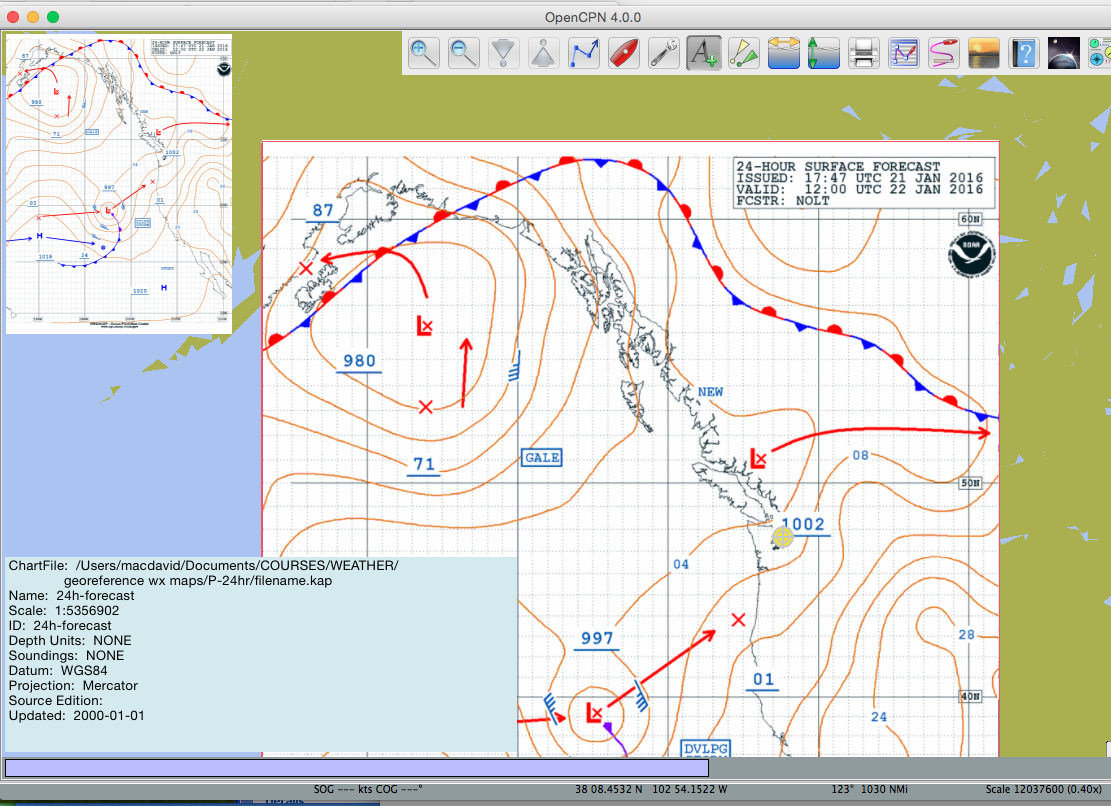Click the Zoom Out magnifier tool
Viewport: 1111px width, 806px height.
click(x=463, y=53)
